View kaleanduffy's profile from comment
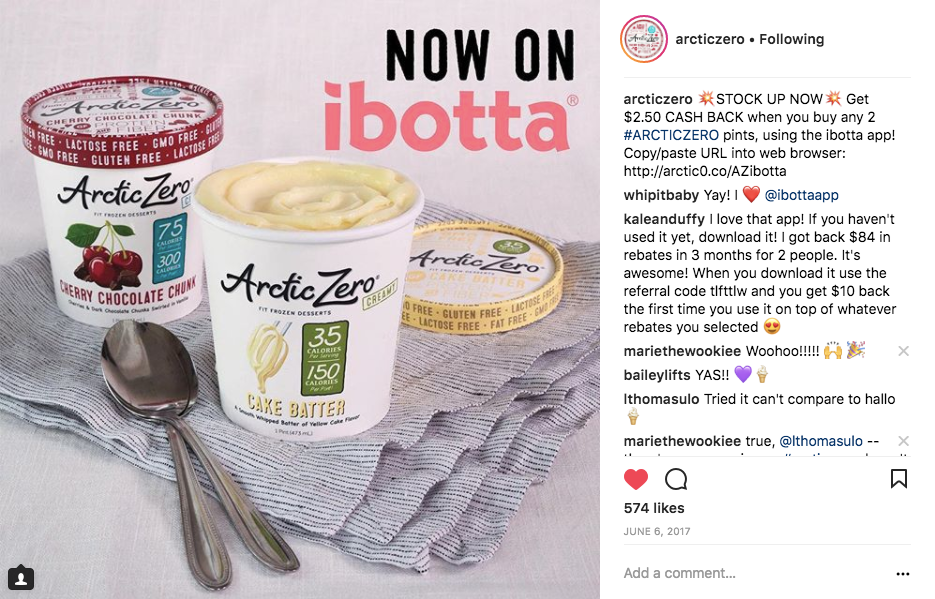Screen dimensions: 935x599 [x=664, y=219]
